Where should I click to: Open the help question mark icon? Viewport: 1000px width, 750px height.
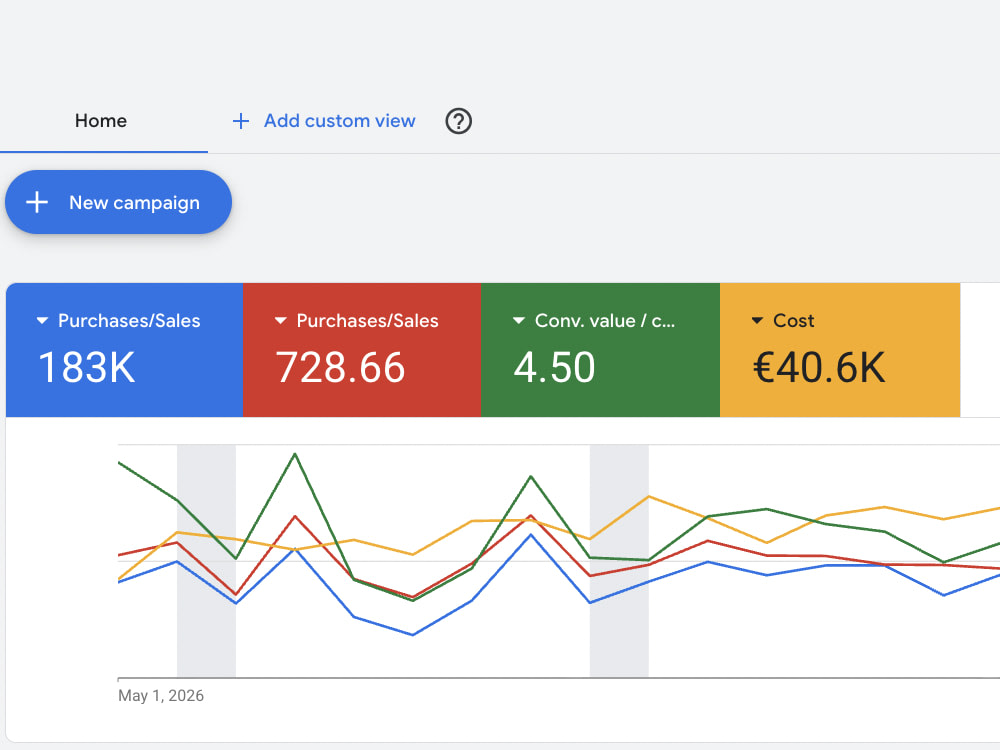tap(458, 121)
